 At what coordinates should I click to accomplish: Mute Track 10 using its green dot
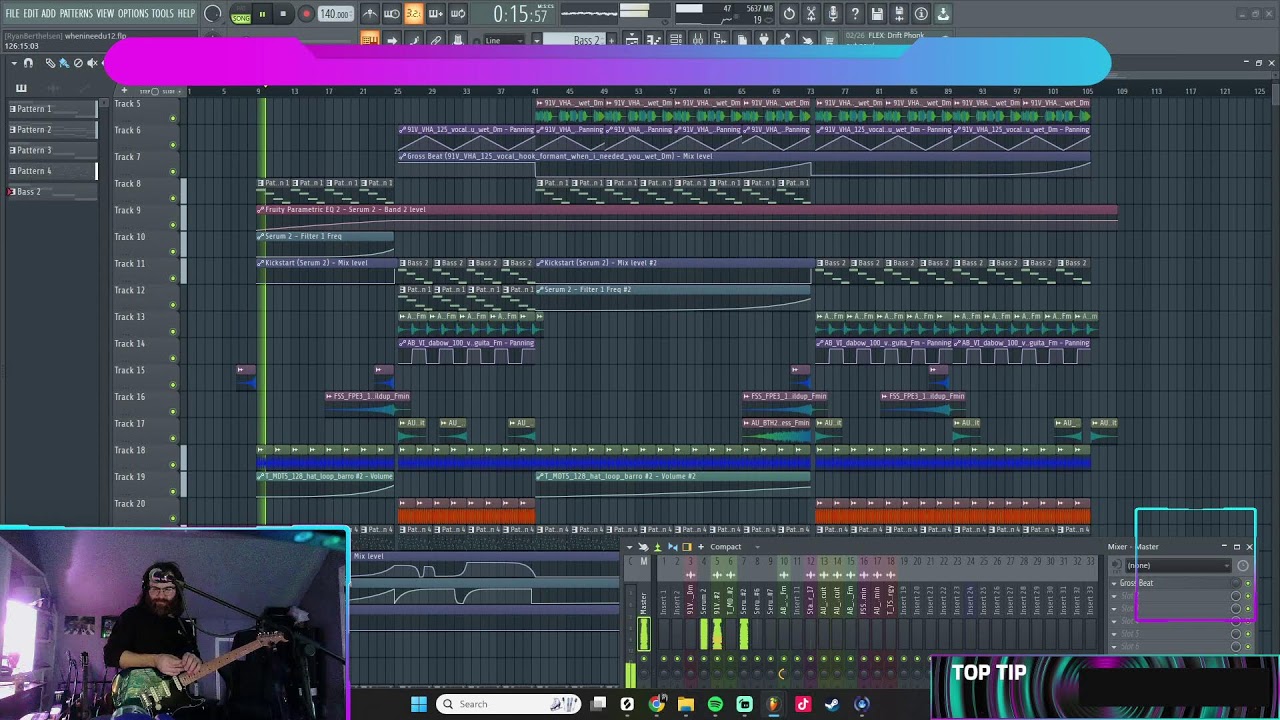173,252
